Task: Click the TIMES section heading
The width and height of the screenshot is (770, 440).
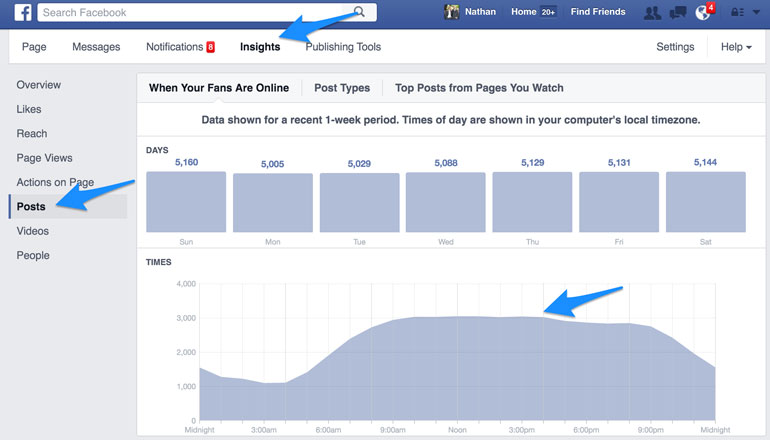Action: [159, 262]
